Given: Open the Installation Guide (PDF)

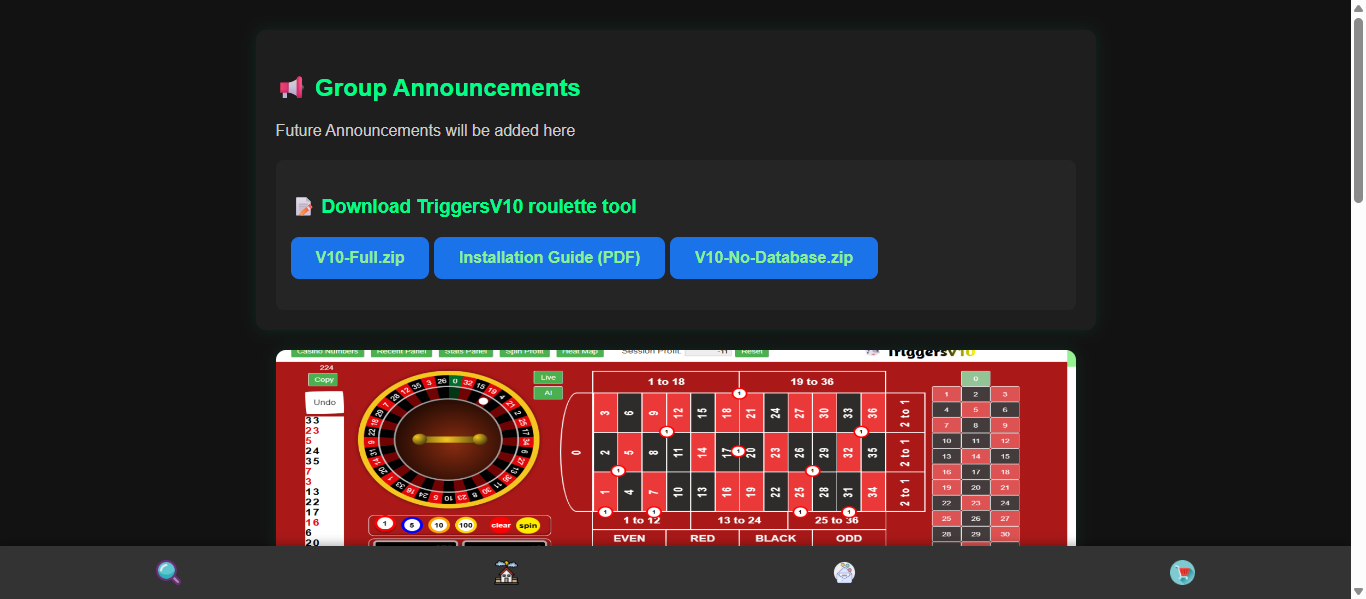Looking at the screenshot, I should click(x=549, y=258).
